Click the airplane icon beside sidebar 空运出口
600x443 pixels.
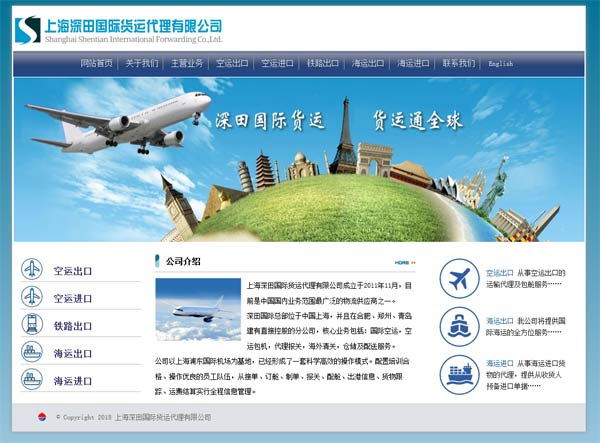click(33, 270)
